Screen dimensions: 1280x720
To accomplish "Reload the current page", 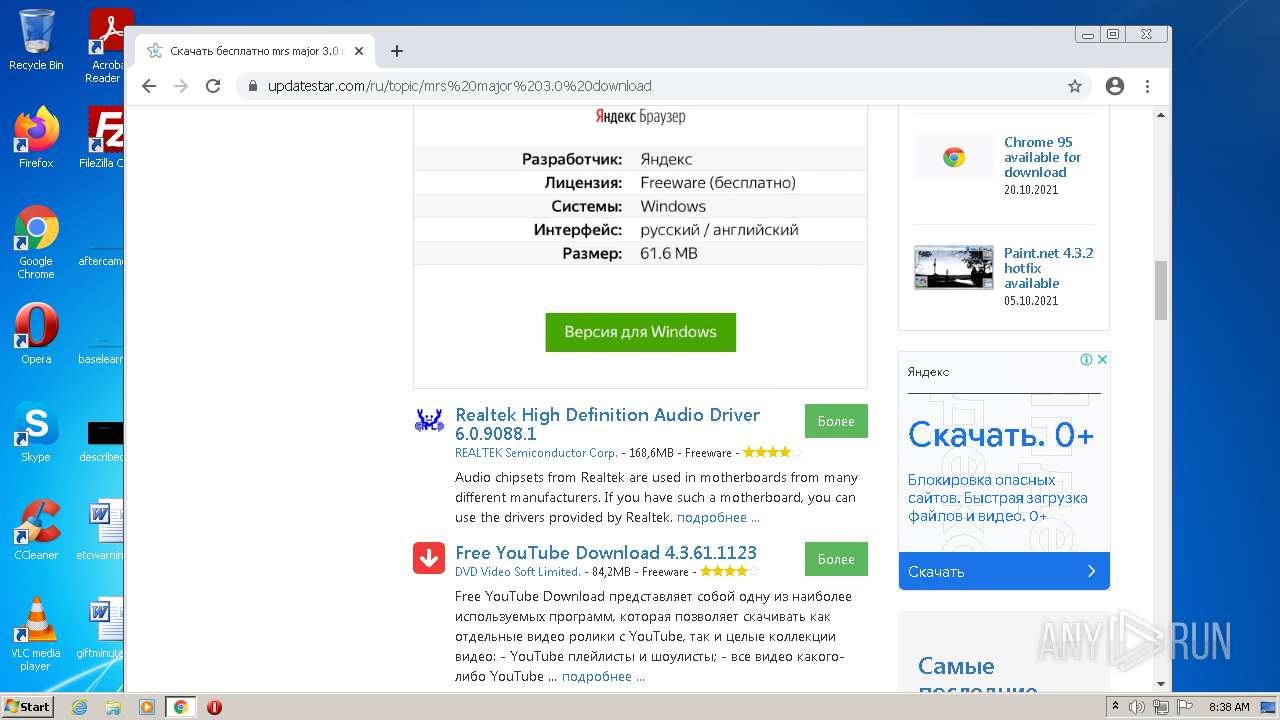I will click(213, 86).
